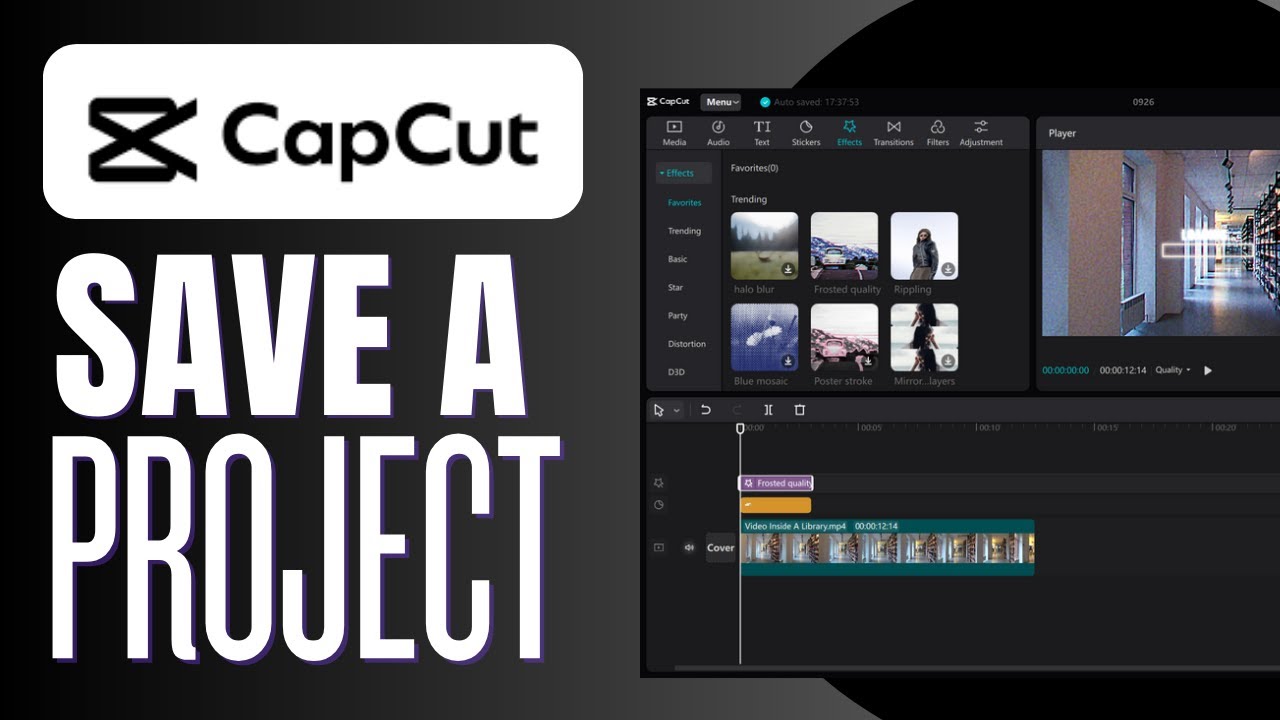Select the Effects tab
Image resolution: width=1280 pixels, height=720 pixels.
point(849,132)
